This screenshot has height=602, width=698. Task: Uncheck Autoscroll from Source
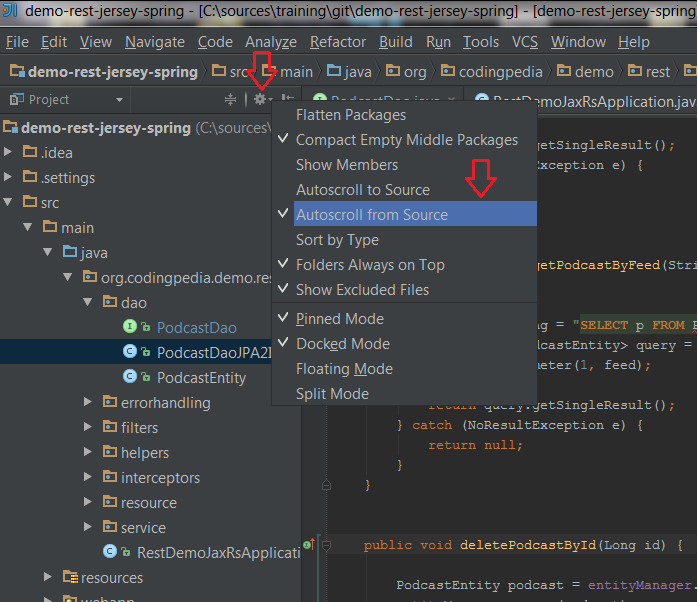pos(371,215)
